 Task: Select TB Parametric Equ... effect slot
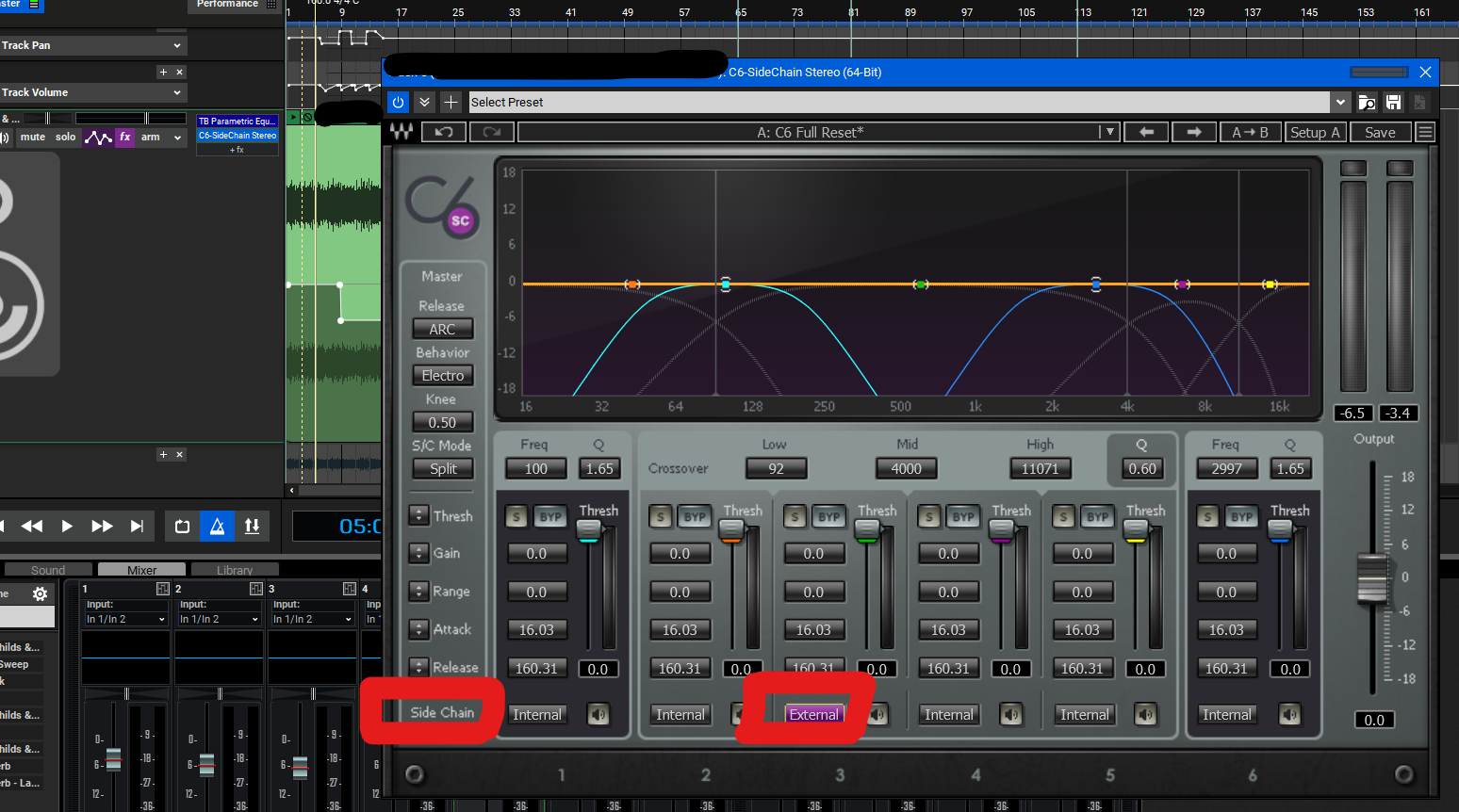click(238, 122)
